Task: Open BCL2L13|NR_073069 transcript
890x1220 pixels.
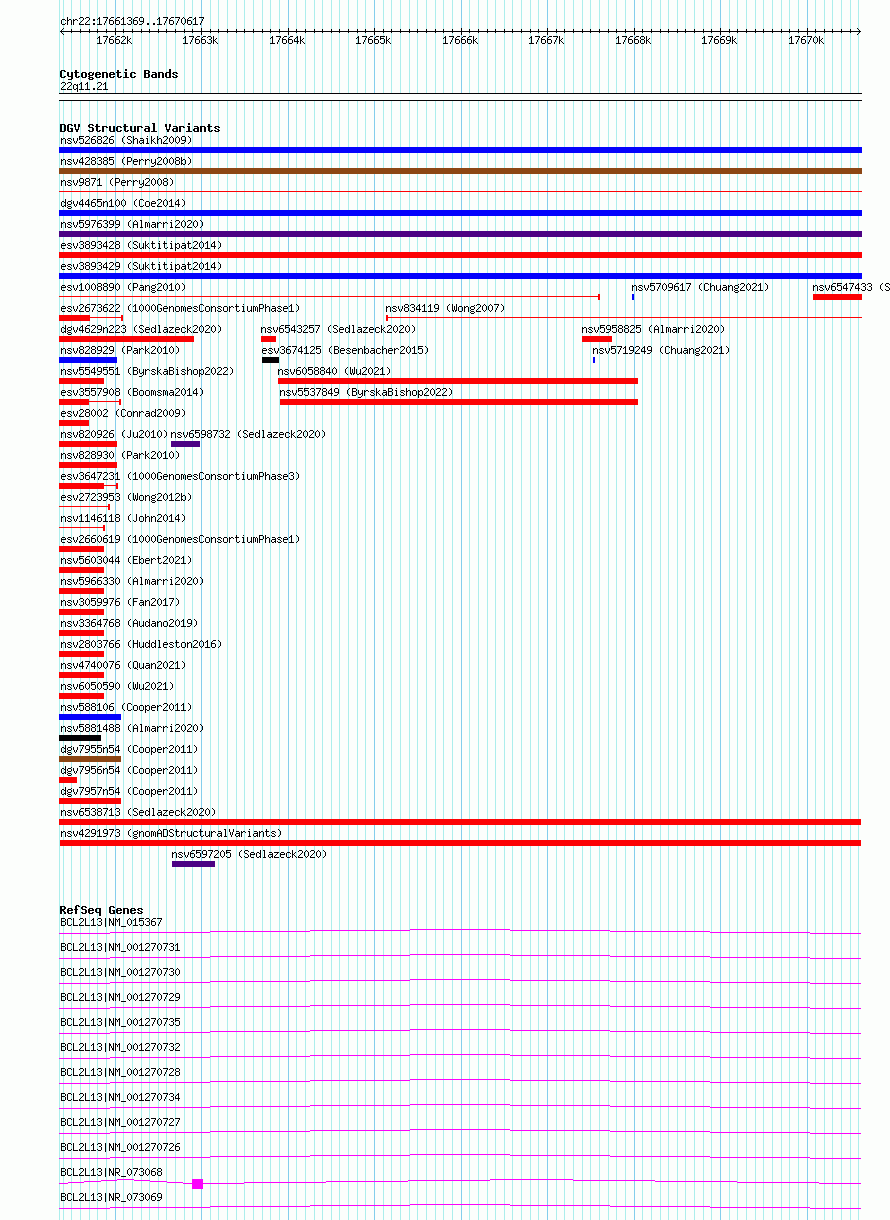Action: coord(111,1197)
